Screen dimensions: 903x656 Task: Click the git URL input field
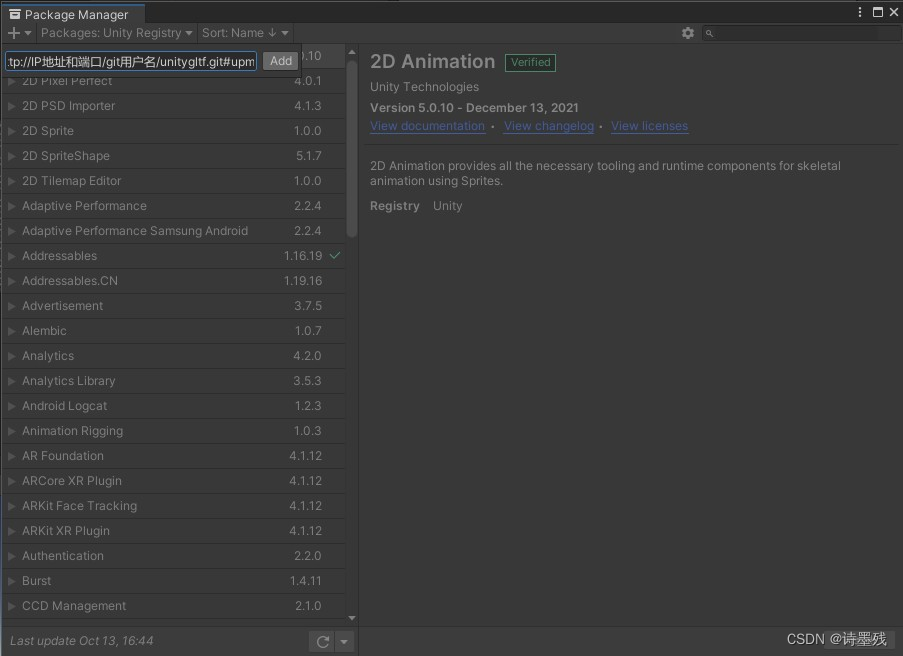click(x=130, y=60)
